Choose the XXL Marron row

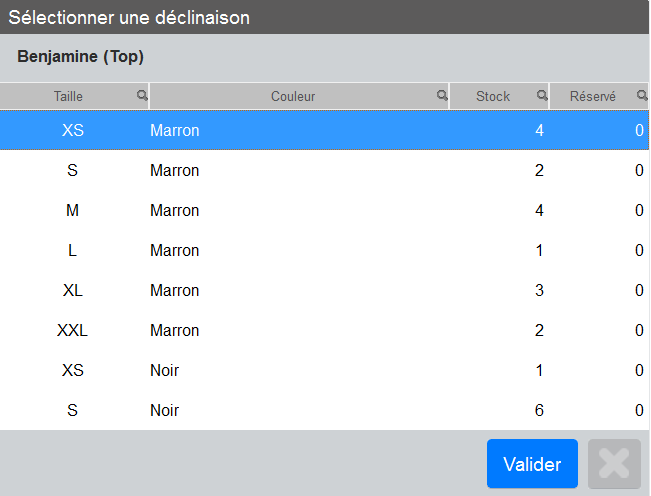(x=324, y=330)
